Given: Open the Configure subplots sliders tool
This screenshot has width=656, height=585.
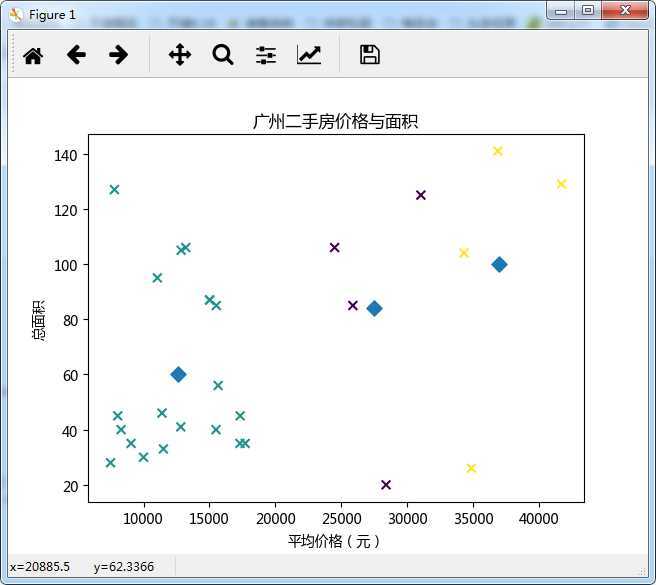Looking at the screenshot, I should [266, 55].
